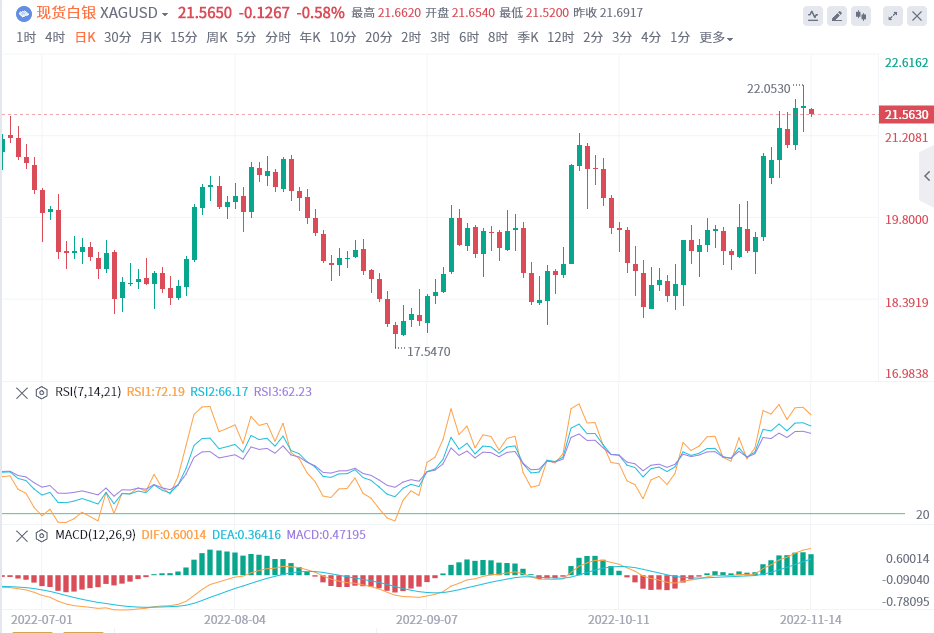
Task: Click the 16.9838 price axis label
Action: (906, 374)
